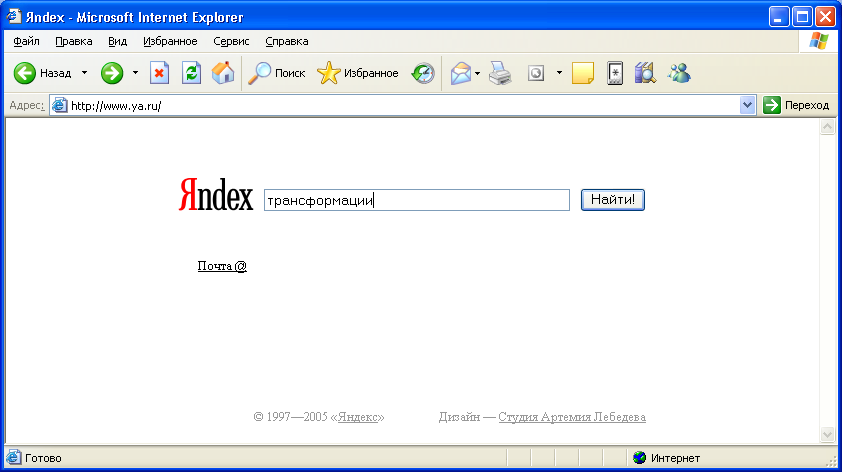The height and width of the screenshot is (472, 842).
Task: Open the Справка menu
Action: click(287, 41)
